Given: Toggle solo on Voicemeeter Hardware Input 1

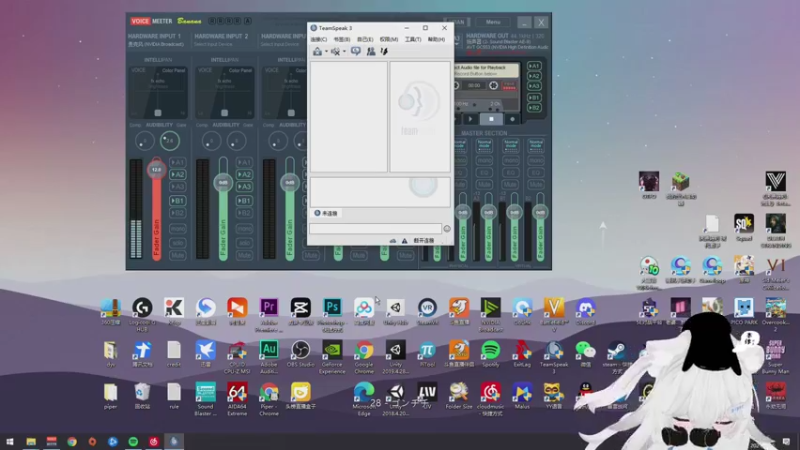Looking at the screenshot, I should click(177, 242).
